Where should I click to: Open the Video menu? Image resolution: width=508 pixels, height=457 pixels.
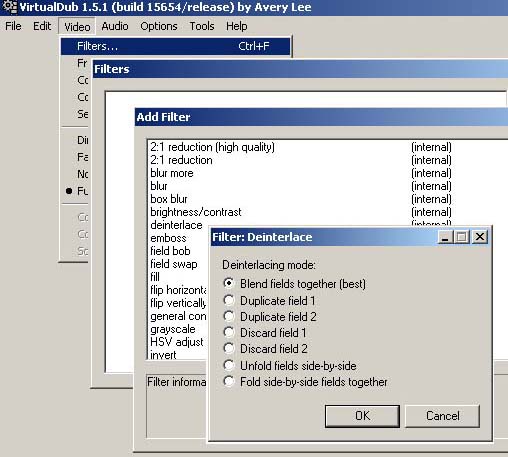tap(77, 26)
